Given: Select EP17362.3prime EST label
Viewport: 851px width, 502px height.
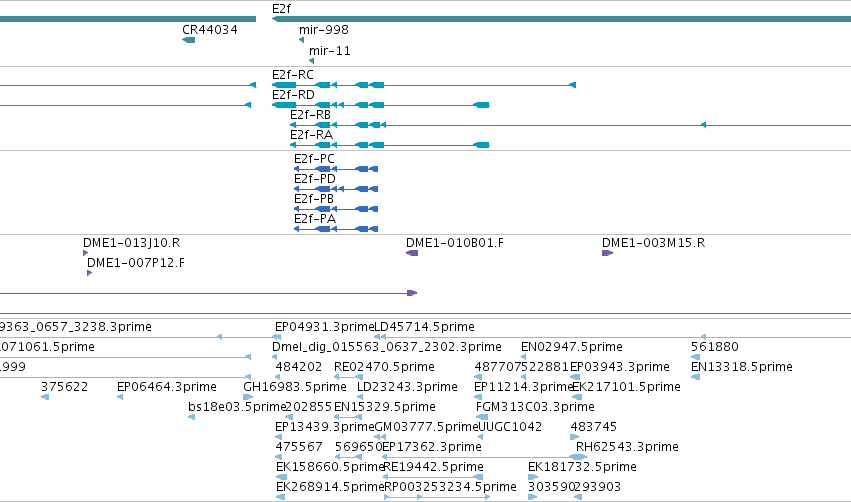Looking at the screenshot, I should click(x=432, y=448).
